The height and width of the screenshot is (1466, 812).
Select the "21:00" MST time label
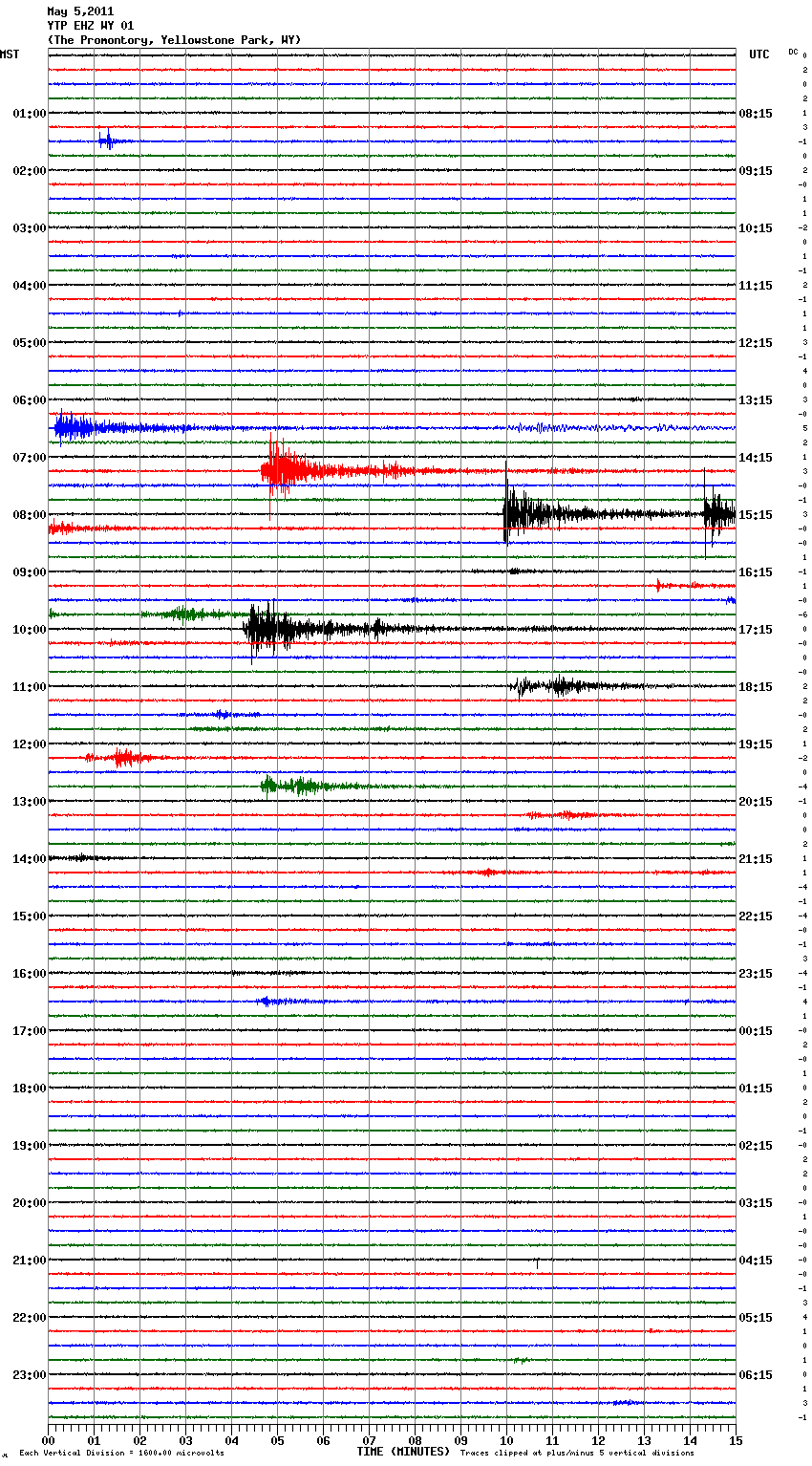[x=30, y=1261]
